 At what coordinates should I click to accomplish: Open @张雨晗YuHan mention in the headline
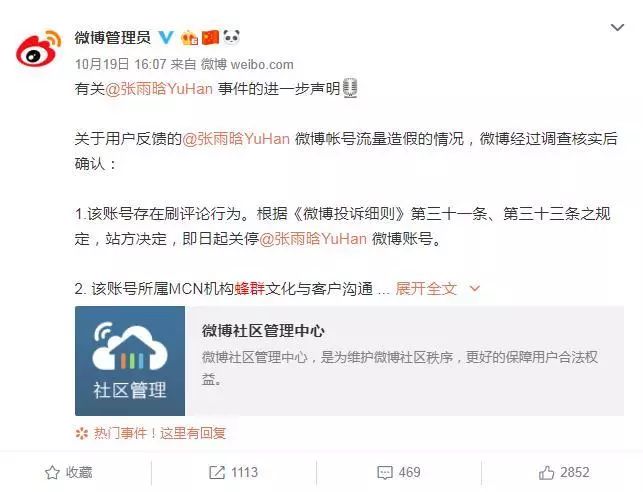click(159, 89)
